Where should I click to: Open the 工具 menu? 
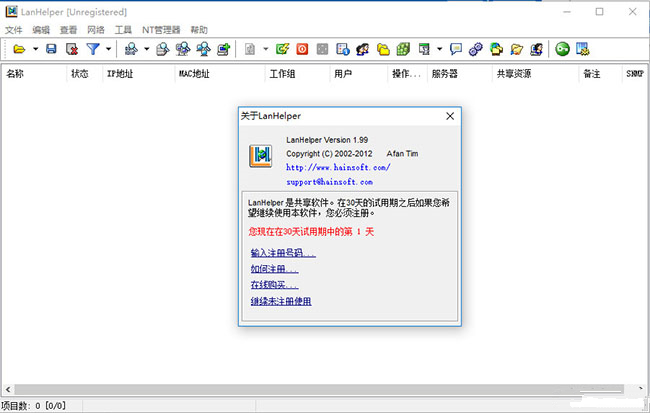point(123,30)
